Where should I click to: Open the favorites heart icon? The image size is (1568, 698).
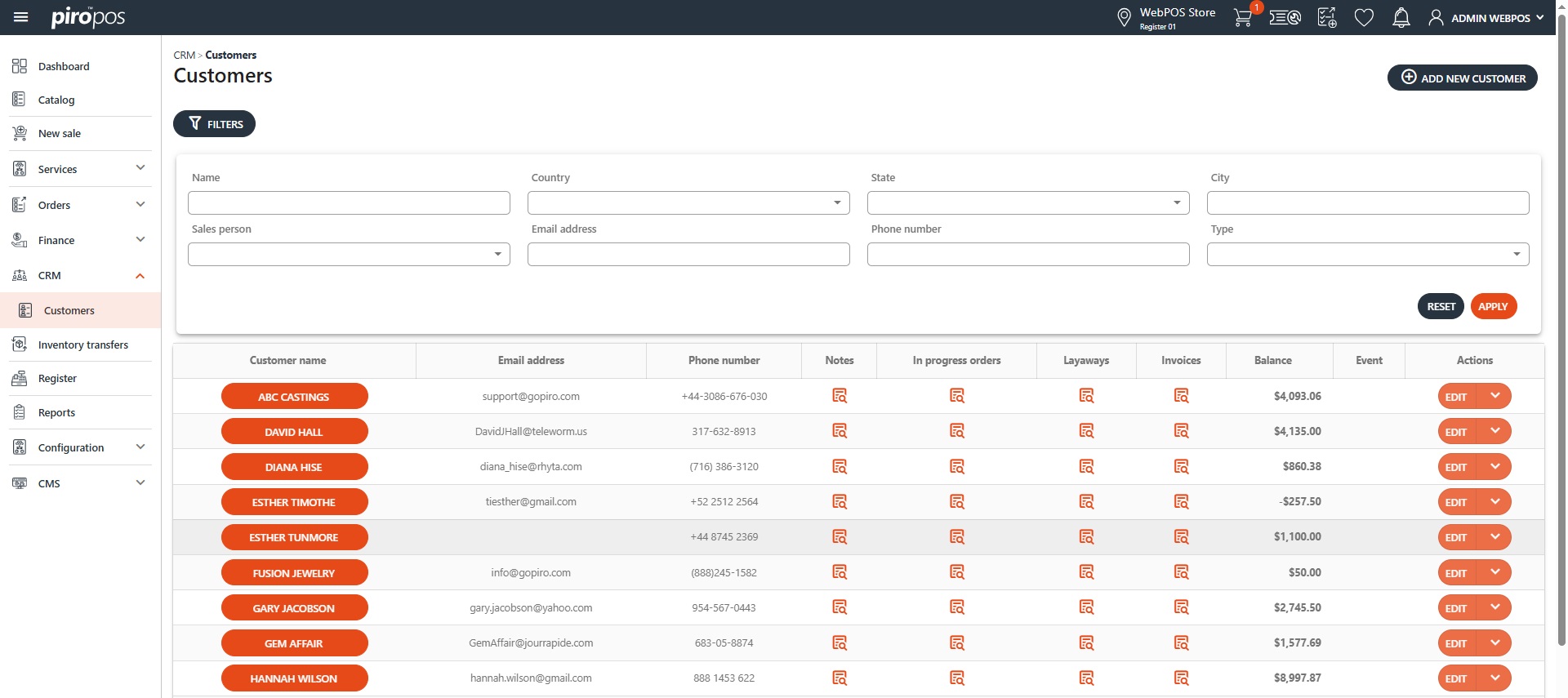(x=1364, y=18)
